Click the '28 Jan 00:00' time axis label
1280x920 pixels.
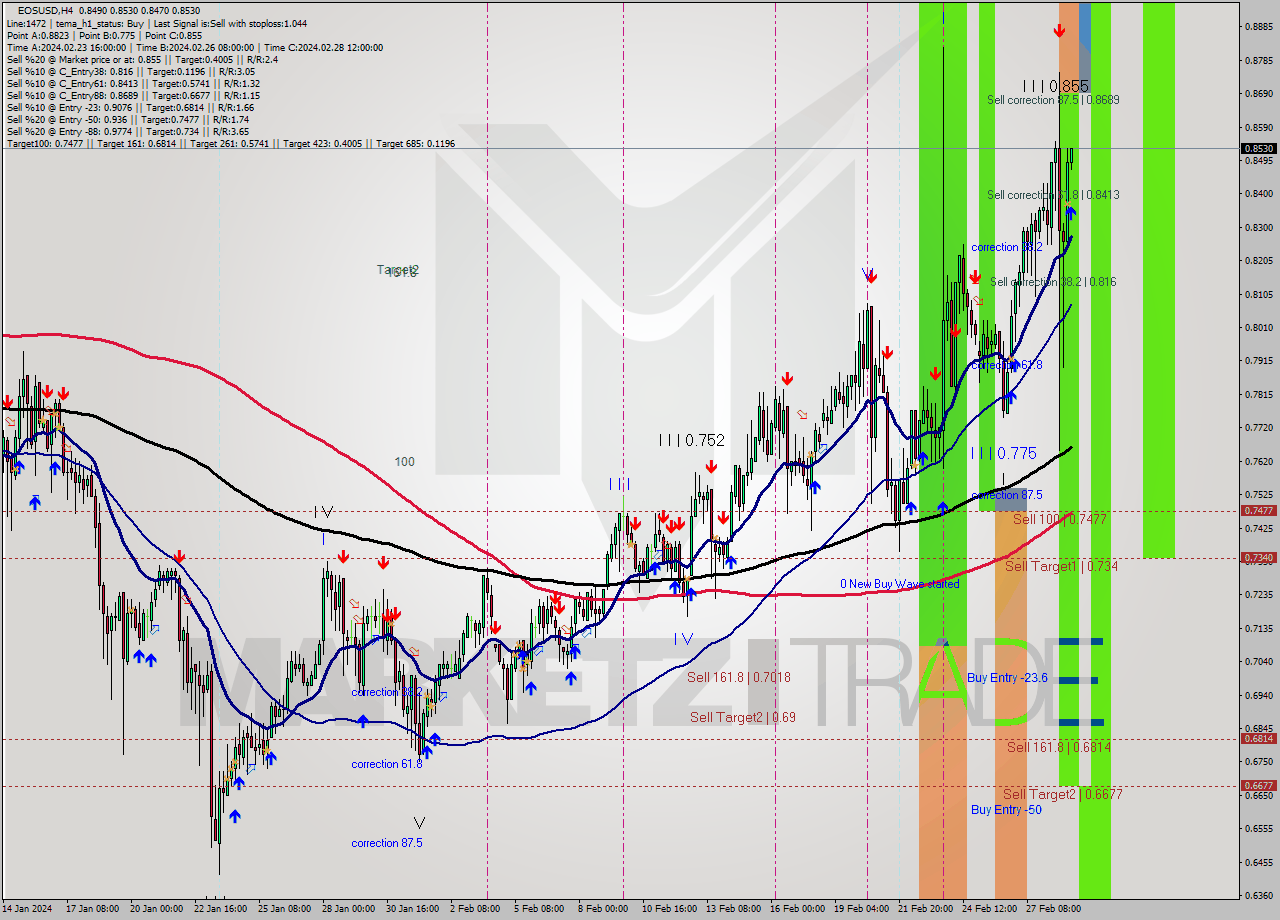coord(350,909)
